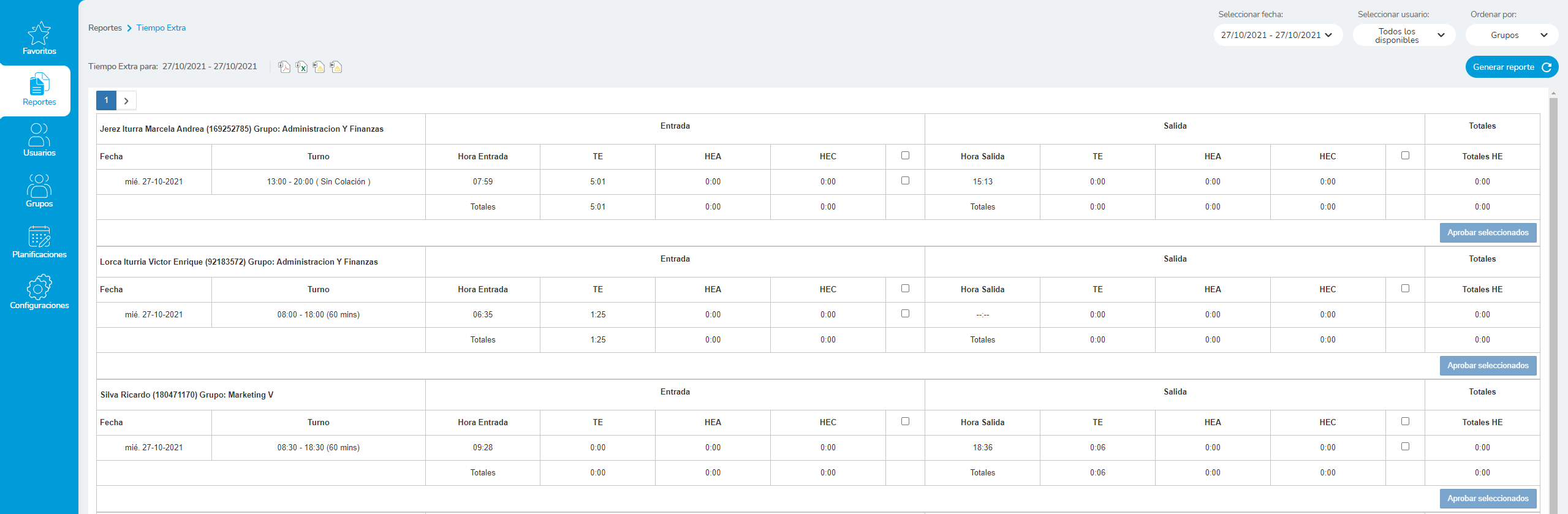The image size is (1568, 514).
Task: Go to the next page arrow
Action: point(126,100)
